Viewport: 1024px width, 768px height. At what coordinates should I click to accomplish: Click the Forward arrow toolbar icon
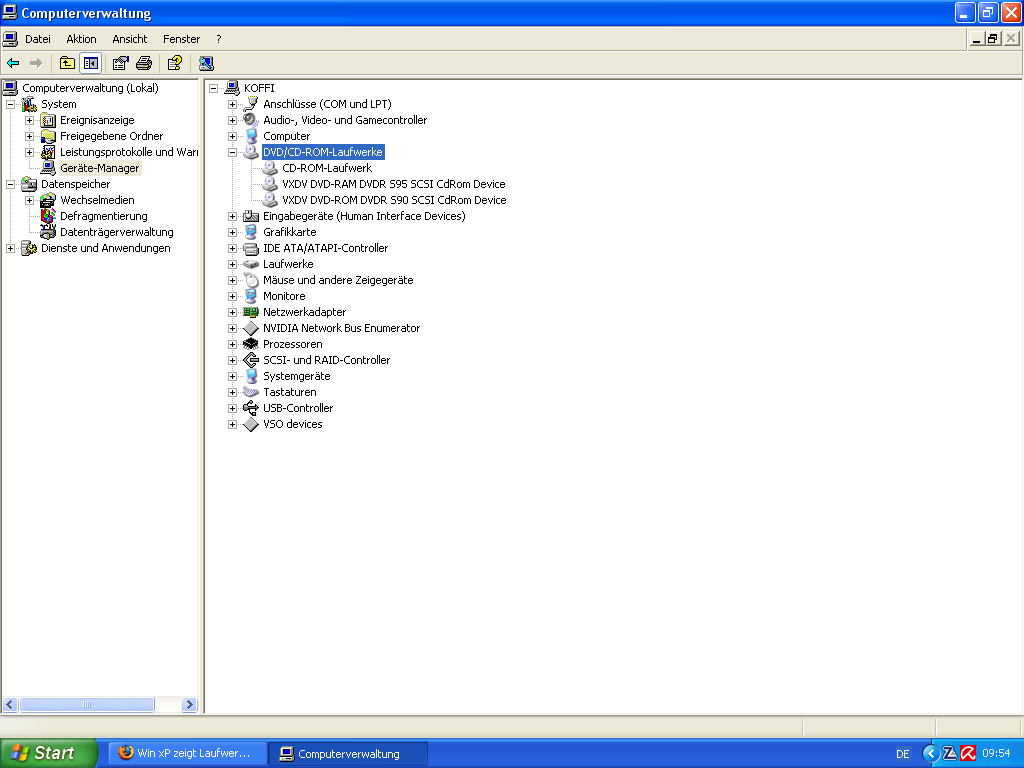pos(36,63)
